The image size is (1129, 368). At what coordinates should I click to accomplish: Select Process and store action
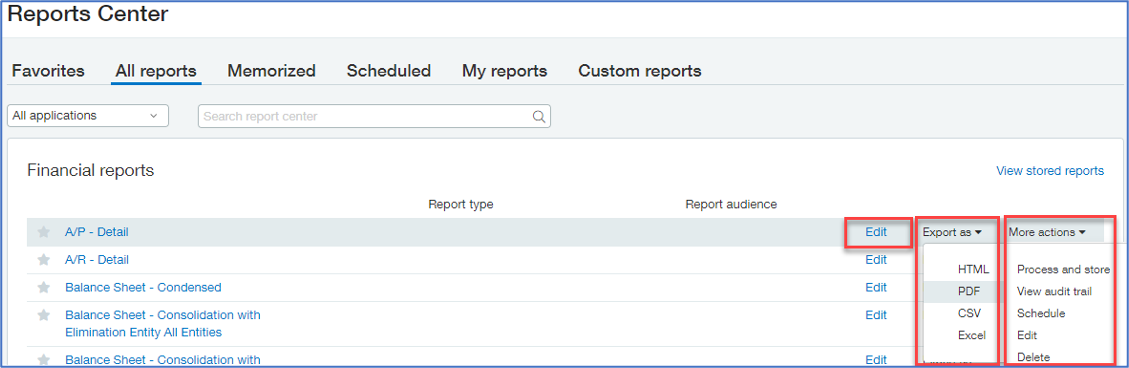point(1063,269)
